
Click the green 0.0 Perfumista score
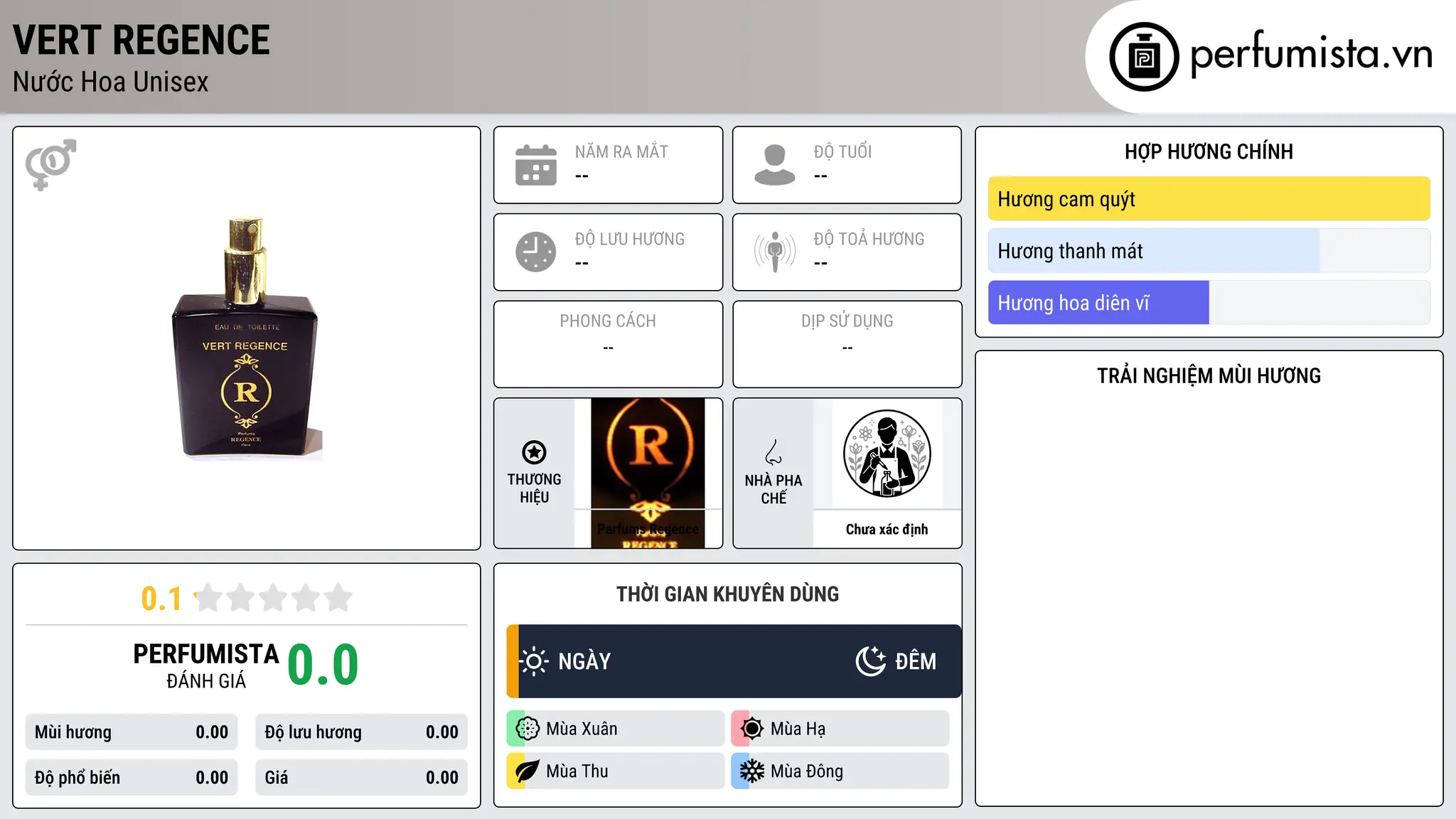[x=323, y=665]
